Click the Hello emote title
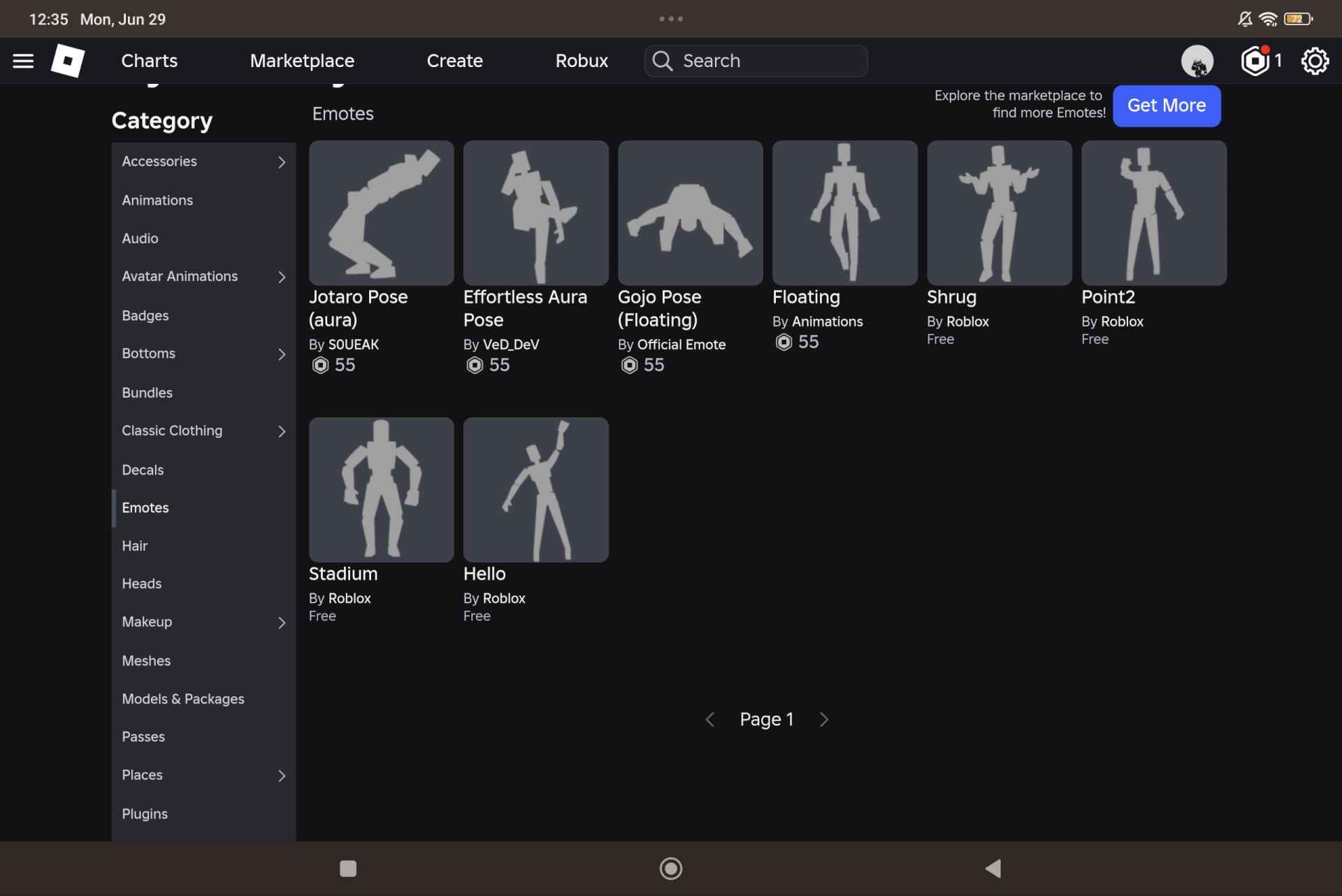This screenshot has height=896, width=1342. tap(484, 574)
